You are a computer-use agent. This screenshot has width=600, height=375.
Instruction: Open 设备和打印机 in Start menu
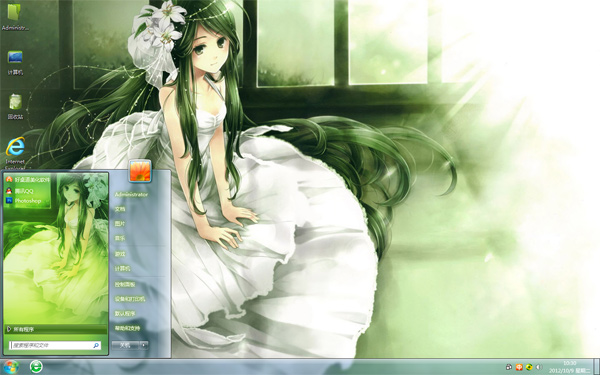pos(130,299)
